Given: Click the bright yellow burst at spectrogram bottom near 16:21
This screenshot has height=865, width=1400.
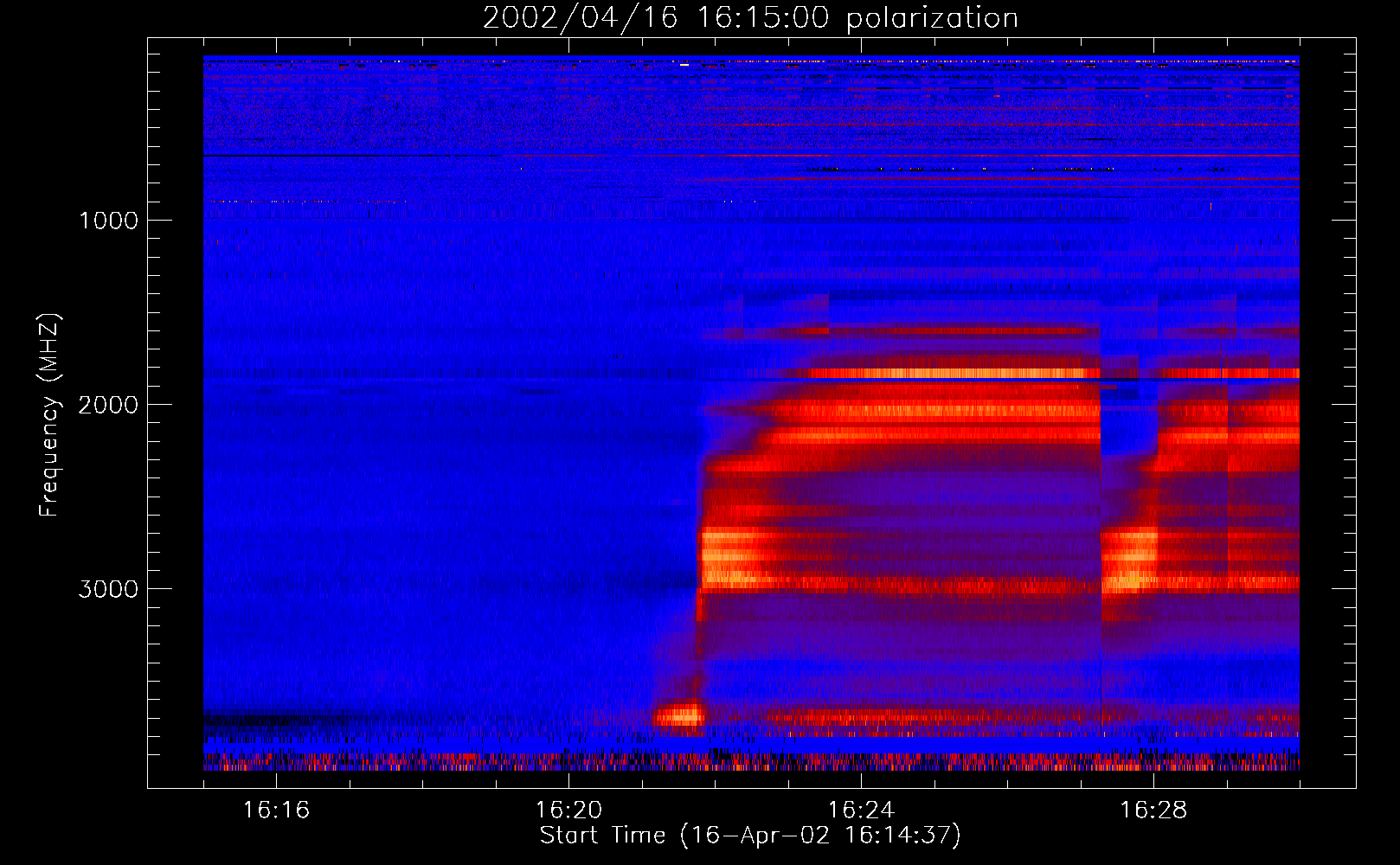Looking at the screenshot, I should click(680, 715).
